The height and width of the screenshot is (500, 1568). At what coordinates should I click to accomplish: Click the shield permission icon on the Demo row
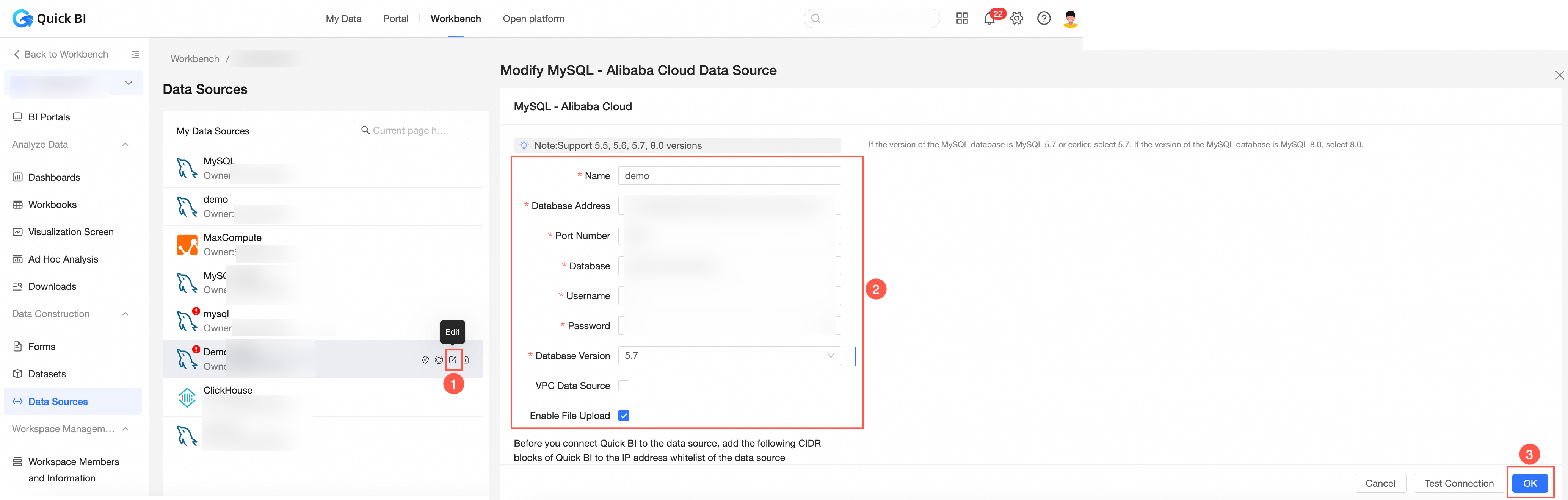[425, 359]
